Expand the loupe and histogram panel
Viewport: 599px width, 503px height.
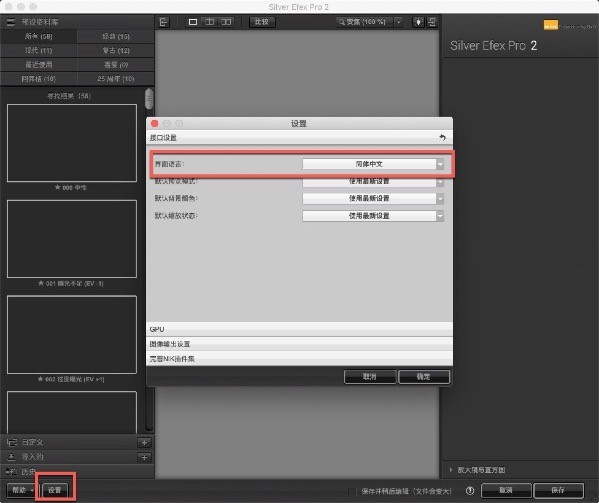coord(478,470)
